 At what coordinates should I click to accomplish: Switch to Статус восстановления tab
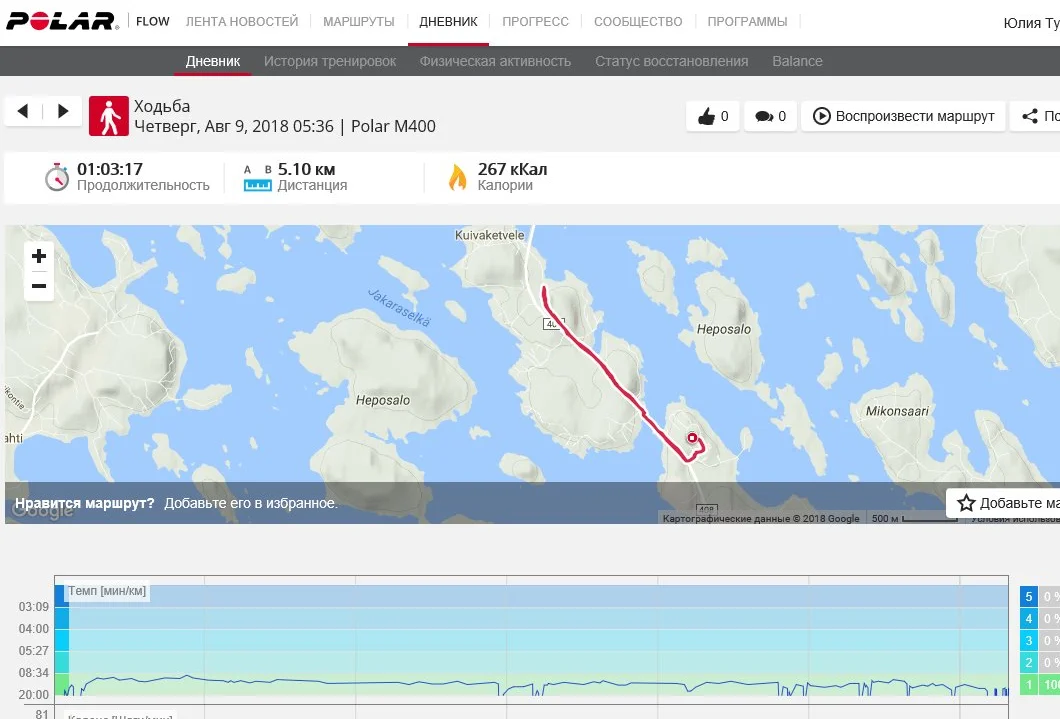click(x=671, y=61)
